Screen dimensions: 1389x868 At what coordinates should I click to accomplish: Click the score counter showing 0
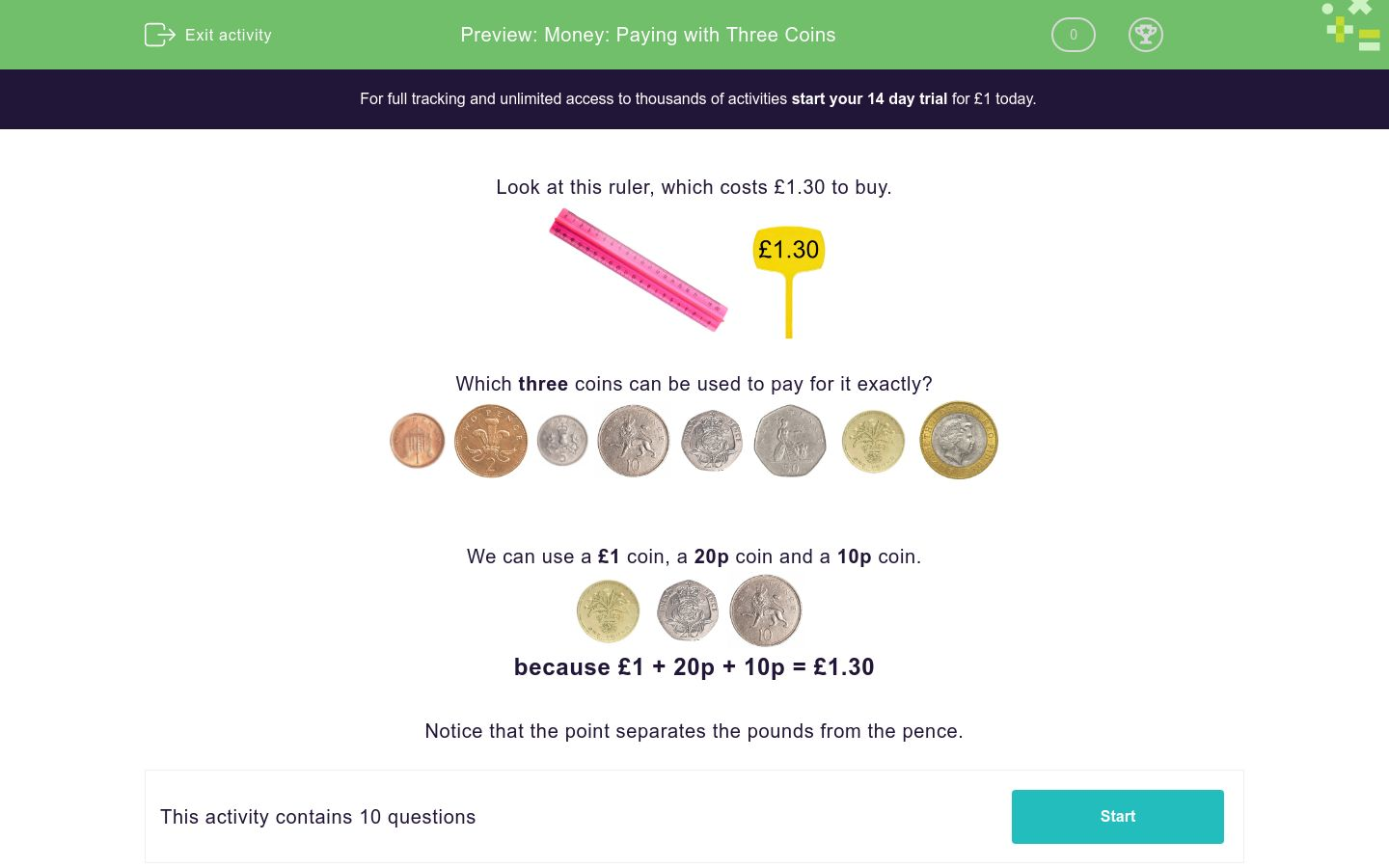(x=1073, y=35)
